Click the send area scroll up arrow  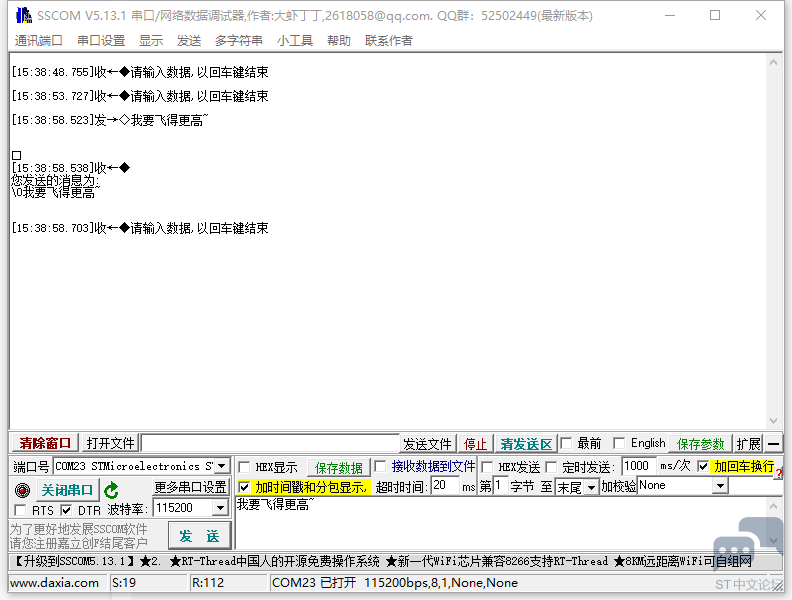pyautogui.click(x=773, y=506)
